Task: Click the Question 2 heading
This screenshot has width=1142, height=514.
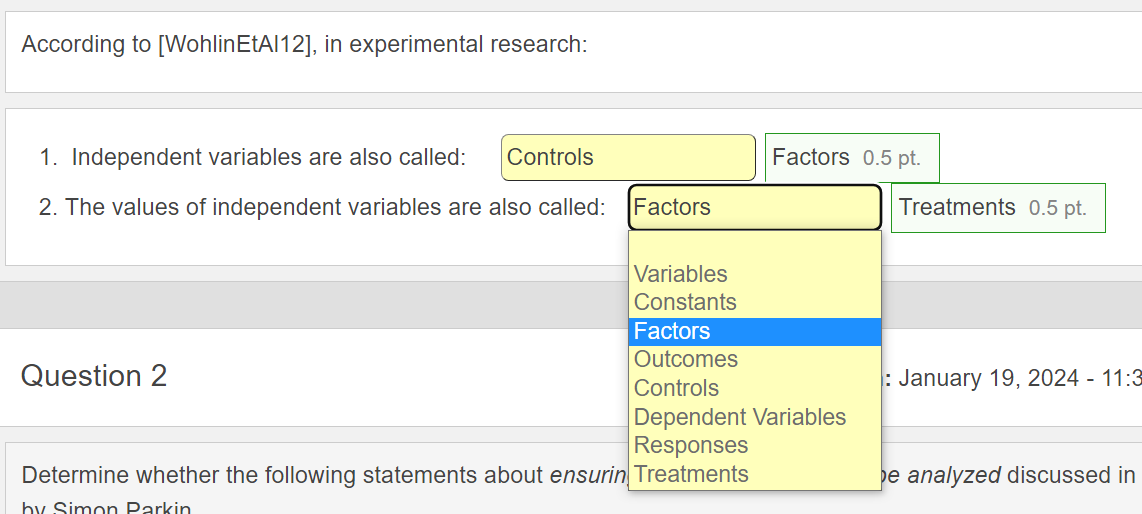Action: pyautogui.click(x=94, y=376)
